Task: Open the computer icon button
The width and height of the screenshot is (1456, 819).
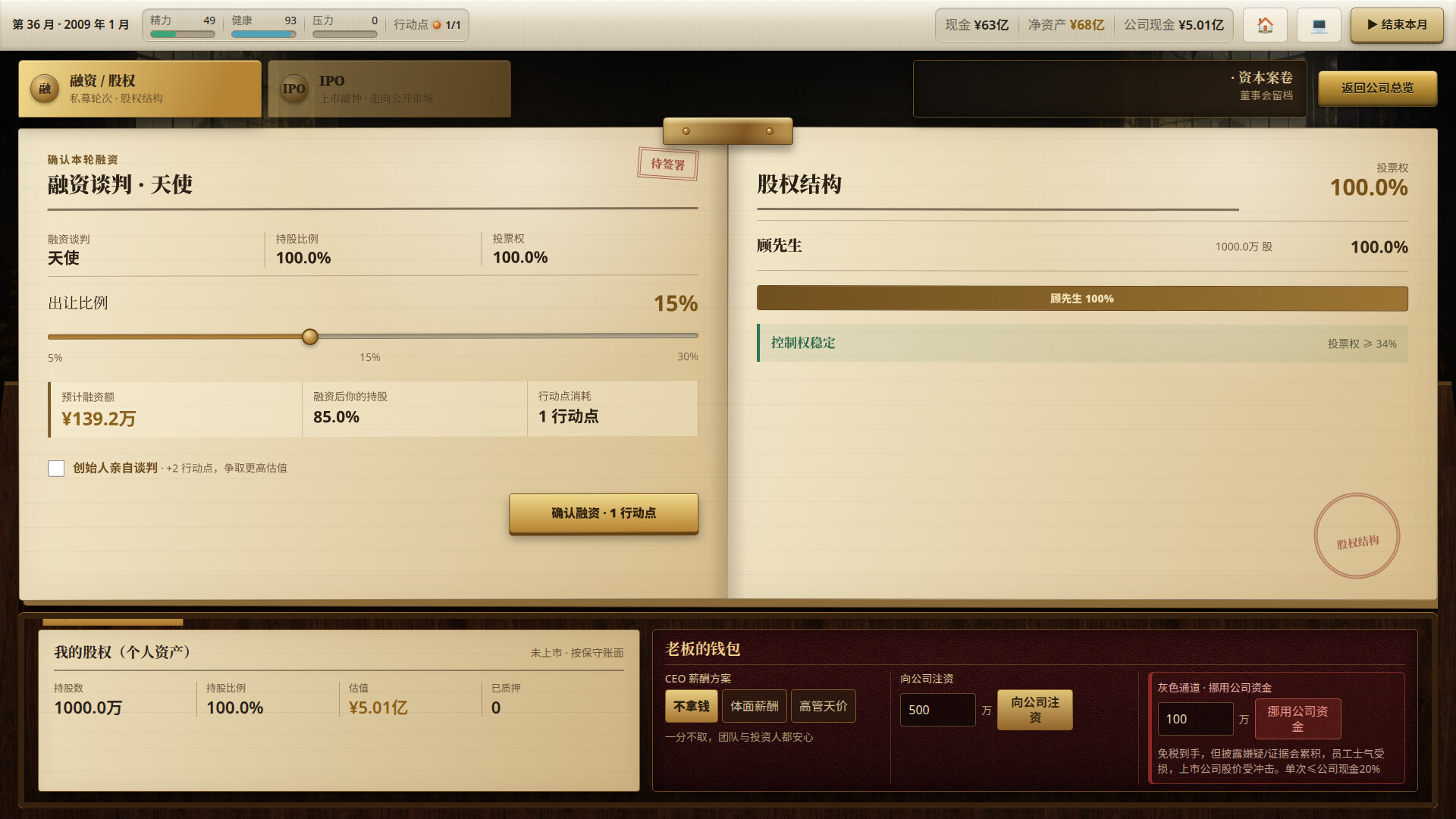Action: [1319, 25]
